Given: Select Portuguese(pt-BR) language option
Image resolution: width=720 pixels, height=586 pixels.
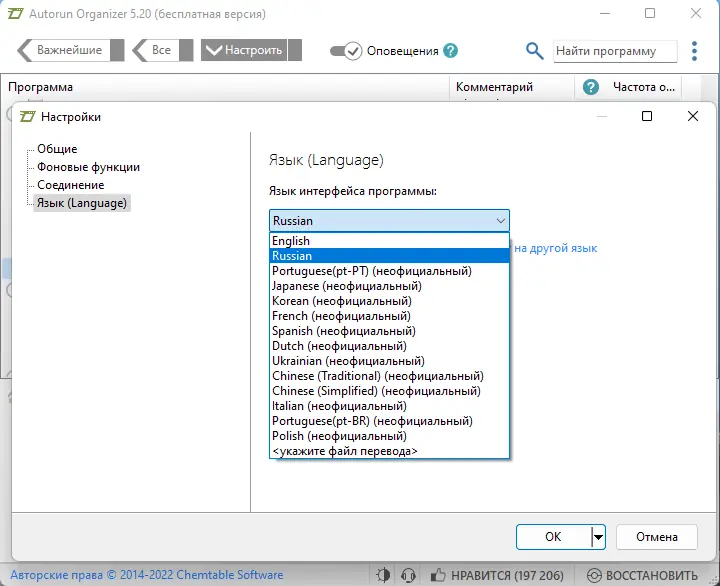Looking at the screenshot, I should click(389, 421).
